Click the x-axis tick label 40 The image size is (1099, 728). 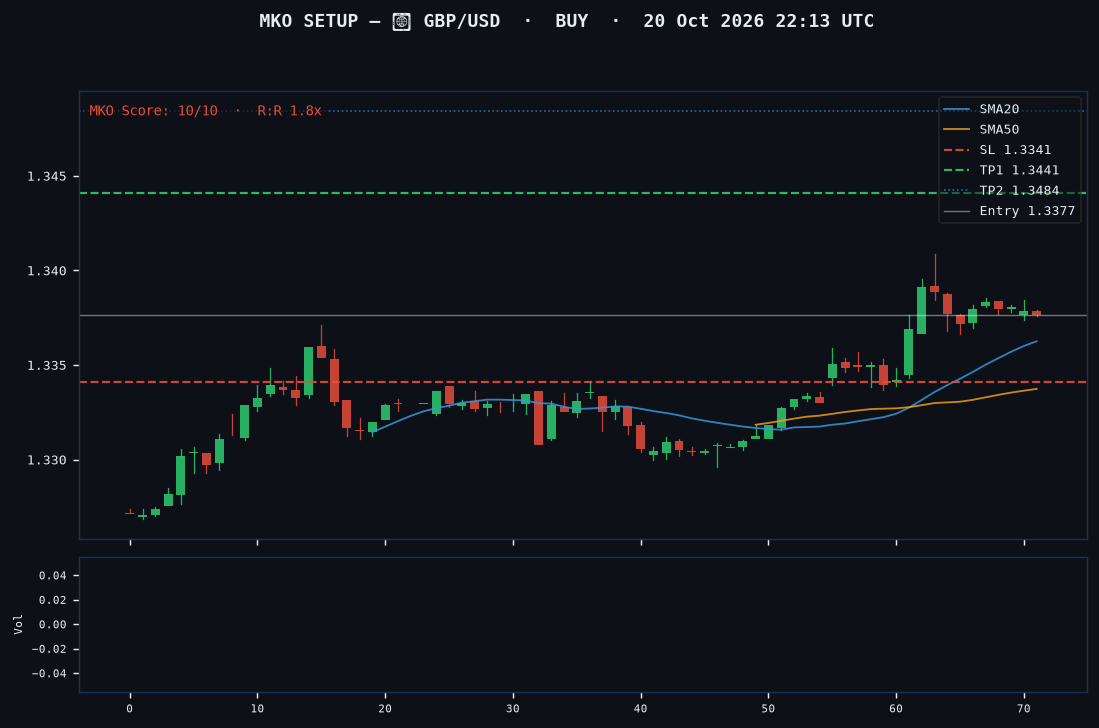coord(641,708)
